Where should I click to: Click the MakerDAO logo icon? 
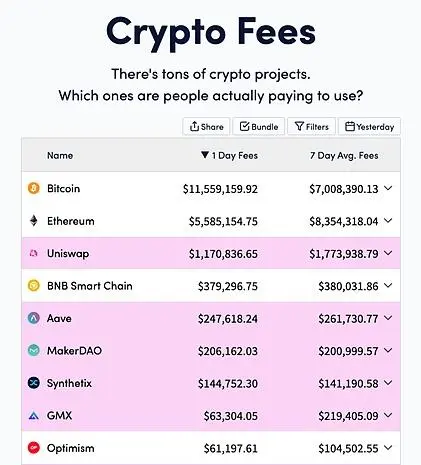pos(33,350)
